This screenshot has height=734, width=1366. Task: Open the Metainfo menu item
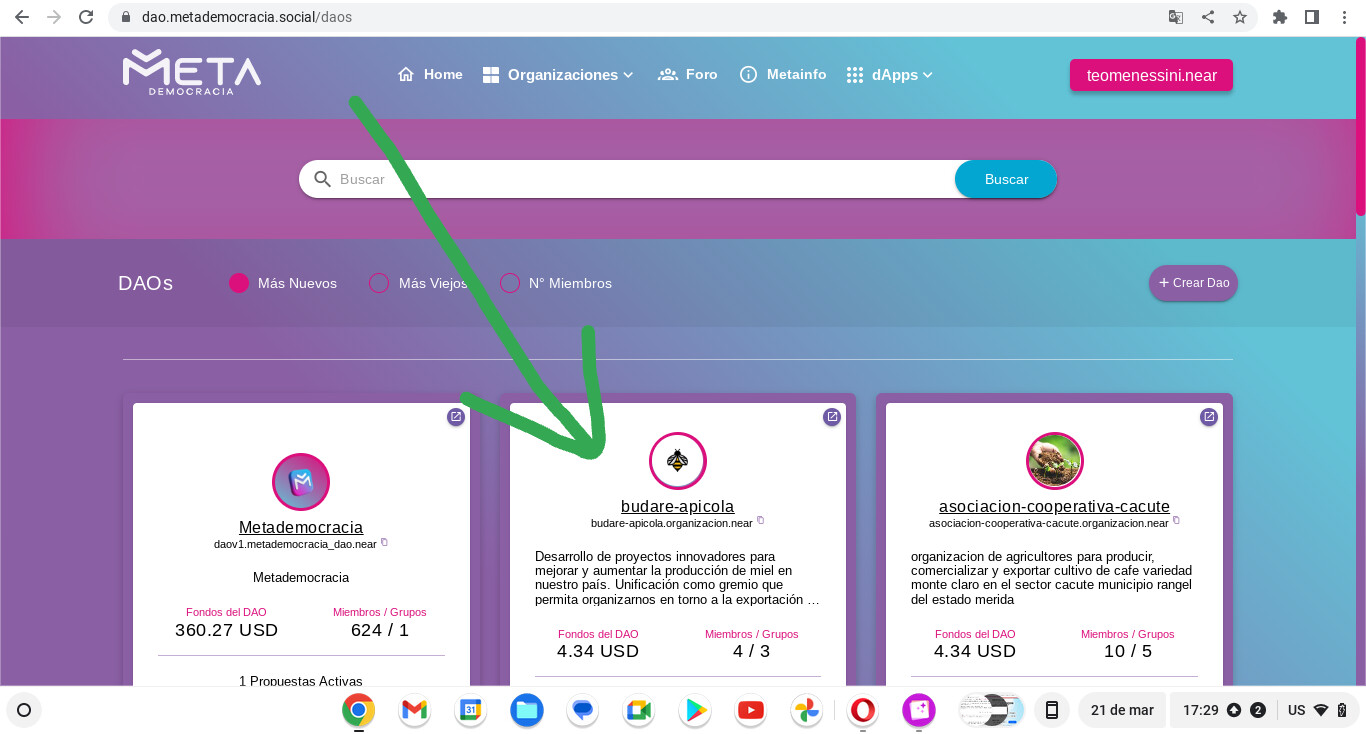click(783, 75)
